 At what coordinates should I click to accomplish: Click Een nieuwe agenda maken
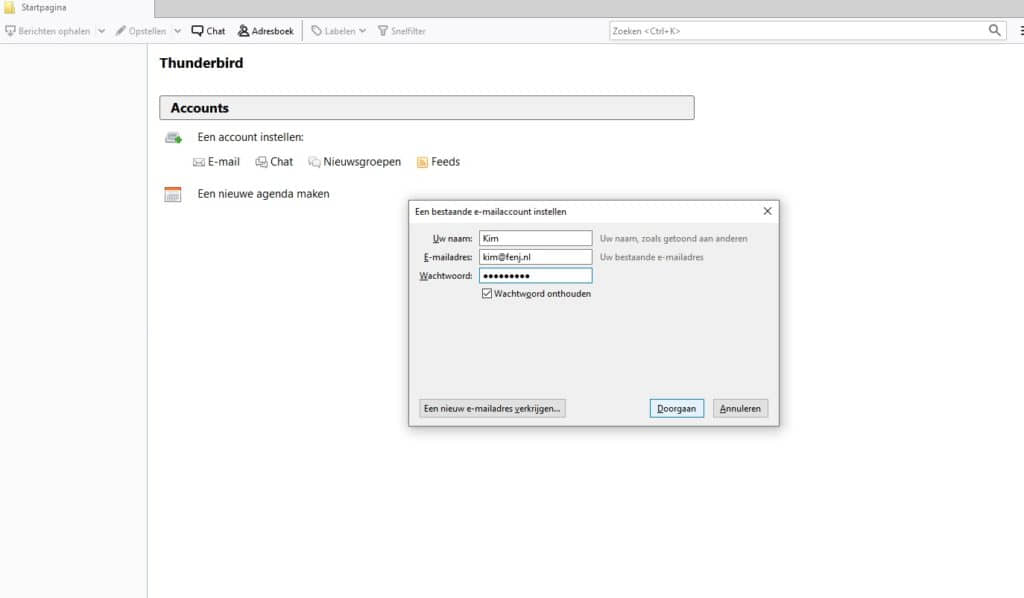point(263,194)
